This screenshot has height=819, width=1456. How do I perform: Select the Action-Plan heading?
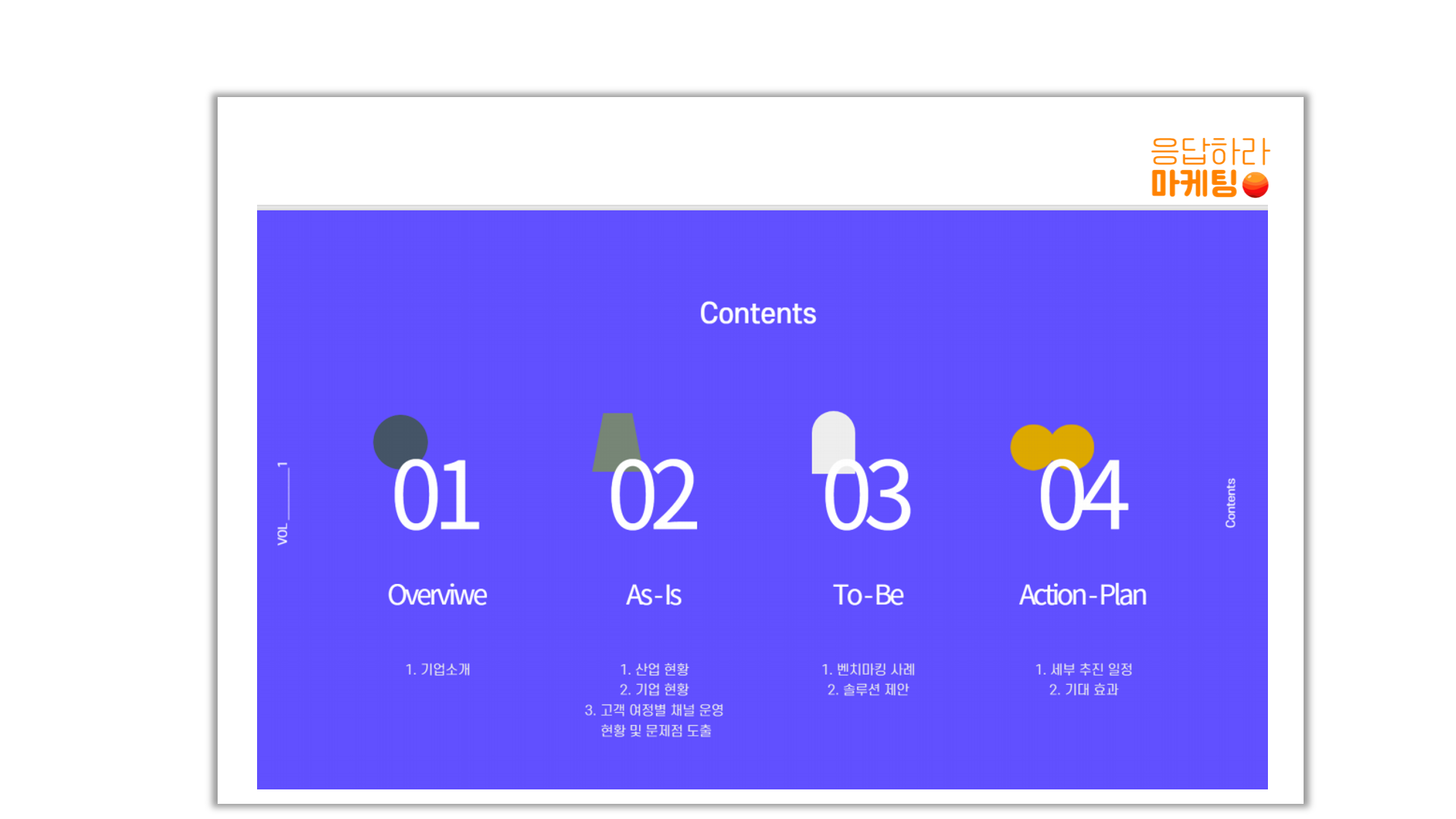pos(1083,595)
